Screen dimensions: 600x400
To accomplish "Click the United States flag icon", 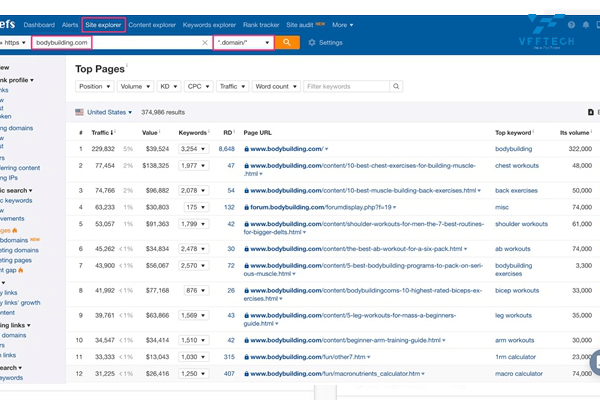I will coord(79,112).
